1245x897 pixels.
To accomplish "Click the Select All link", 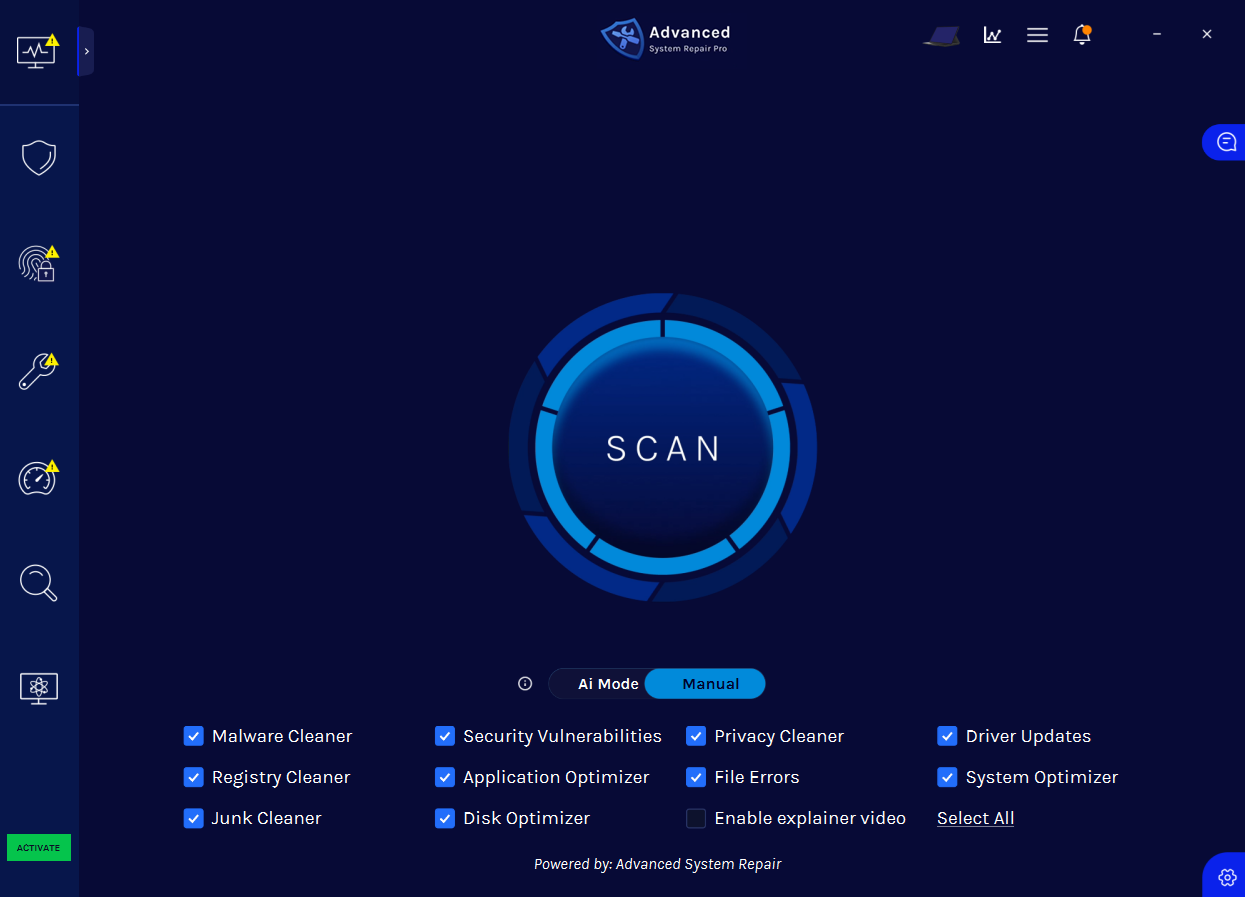I will point(976,818).
